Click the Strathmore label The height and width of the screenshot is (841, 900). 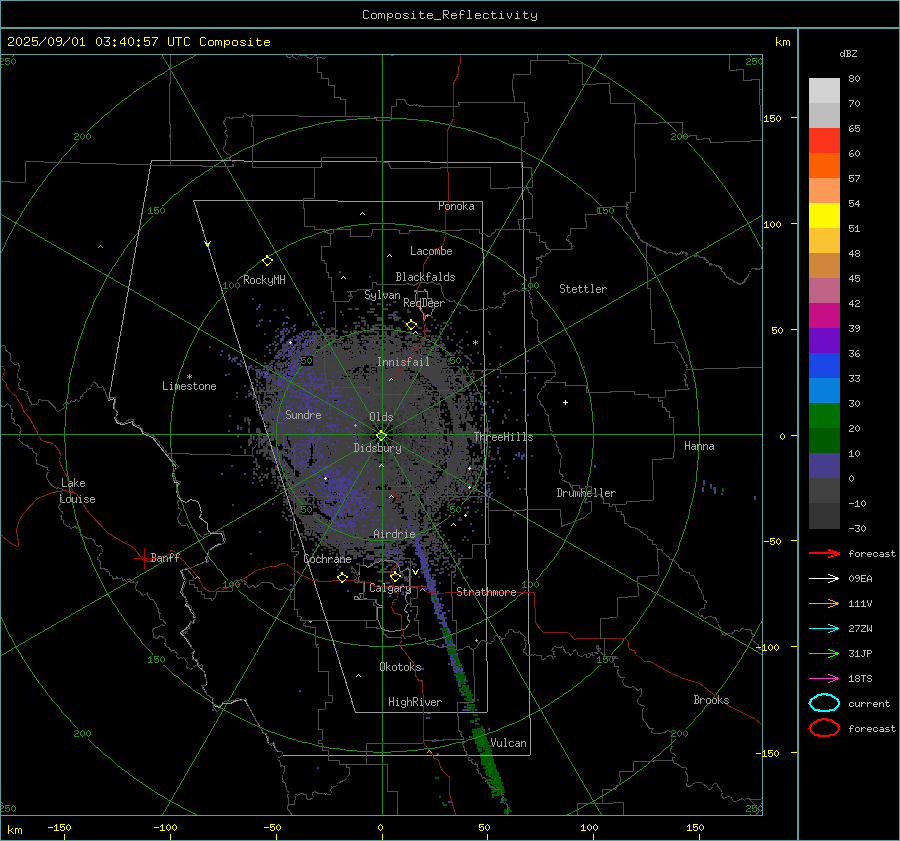[x=486, y=592]
